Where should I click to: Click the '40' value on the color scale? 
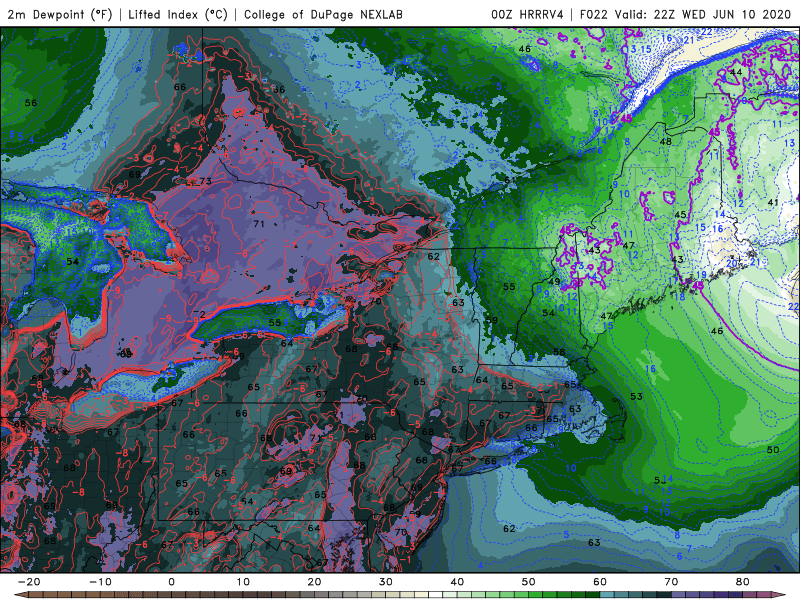point(457,582)
